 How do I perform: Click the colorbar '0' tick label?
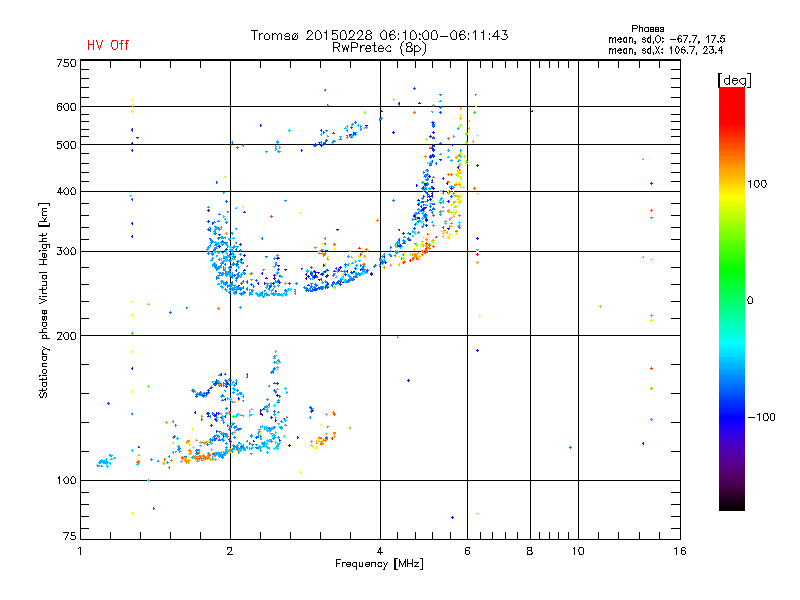(750, 300)
